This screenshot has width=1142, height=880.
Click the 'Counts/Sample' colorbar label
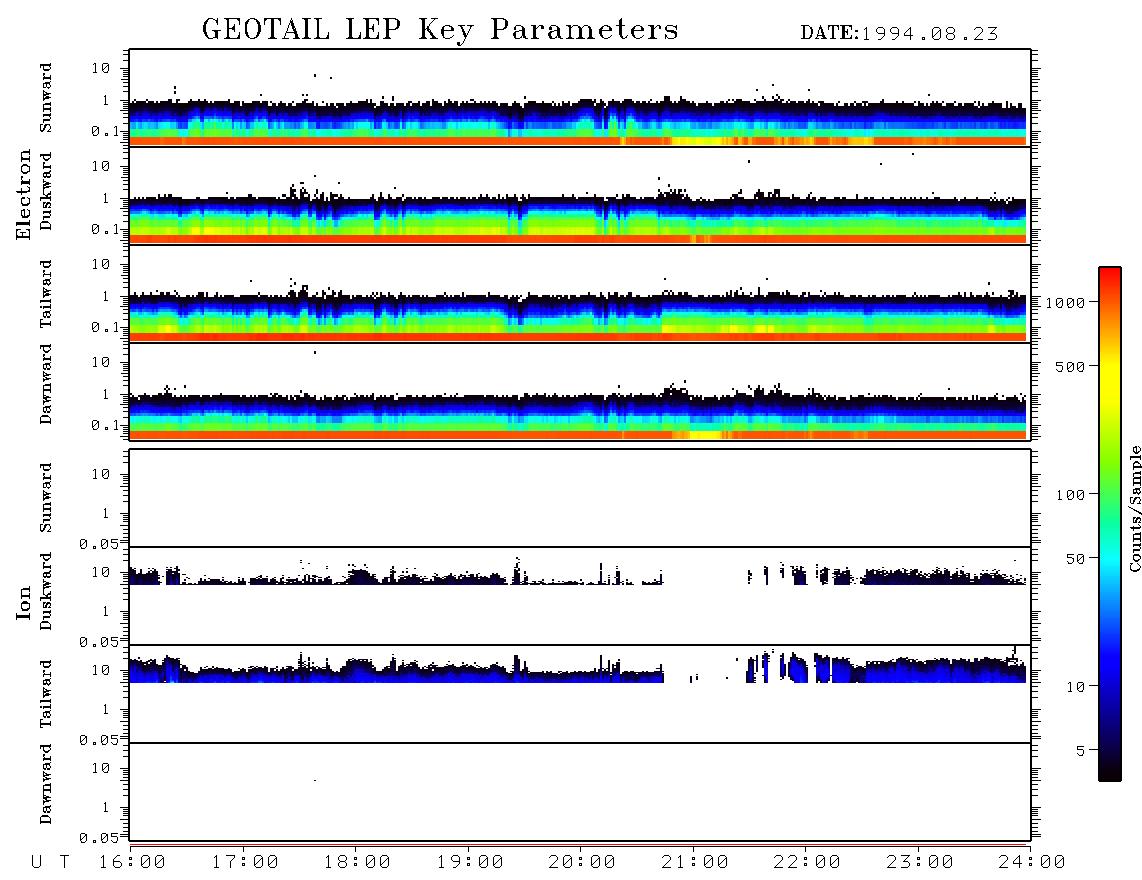pyautogui.click(x=1134, y=508)
